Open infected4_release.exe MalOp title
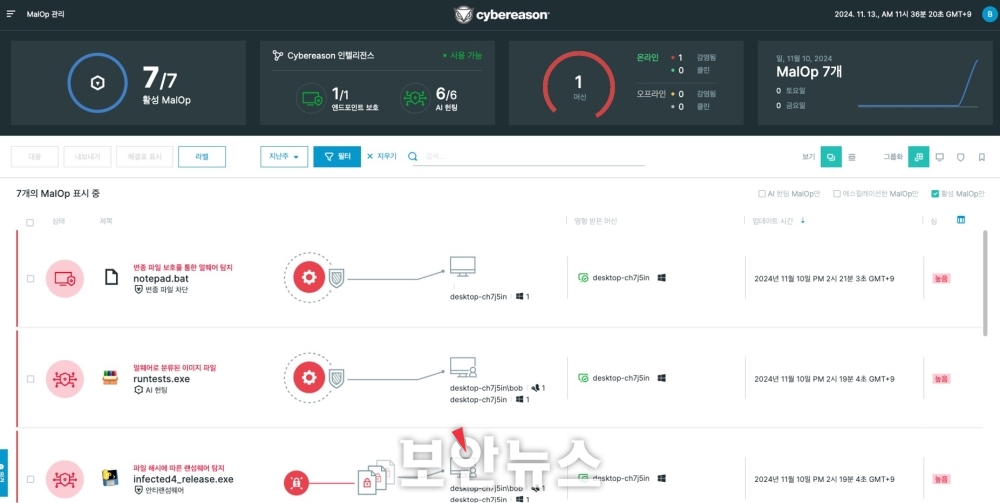The image size is (1000, 503). click(183, 479)
